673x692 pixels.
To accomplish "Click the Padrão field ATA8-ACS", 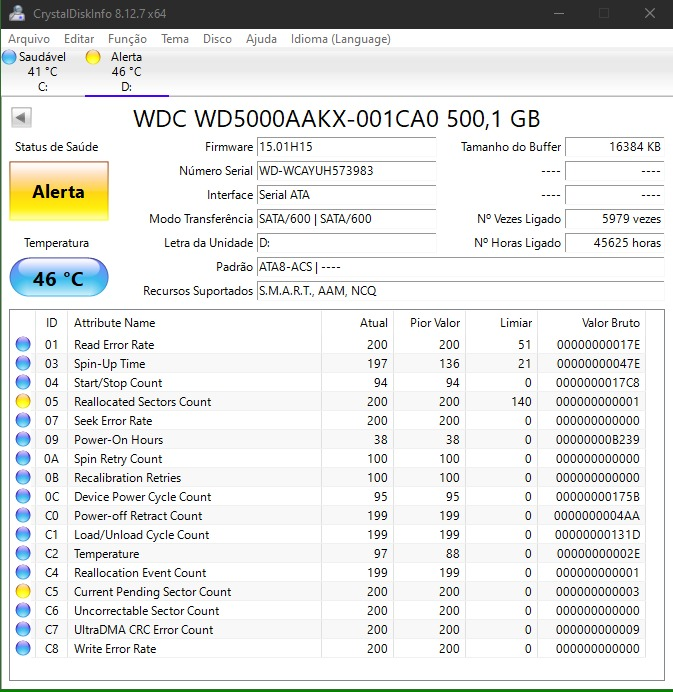I will coord(461,267).
